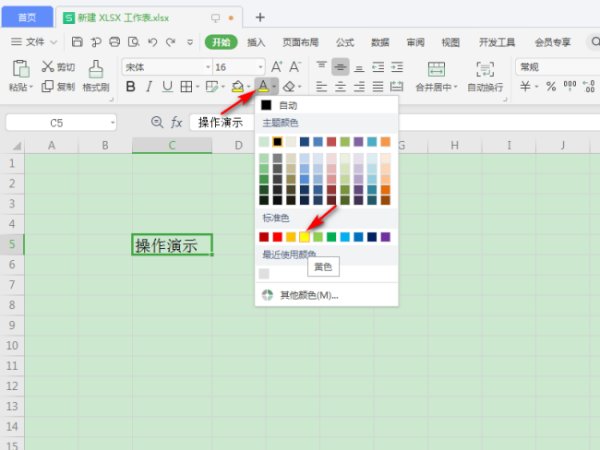Align text to top
Screen dimensions: 600x450
[x=321, y=67]
